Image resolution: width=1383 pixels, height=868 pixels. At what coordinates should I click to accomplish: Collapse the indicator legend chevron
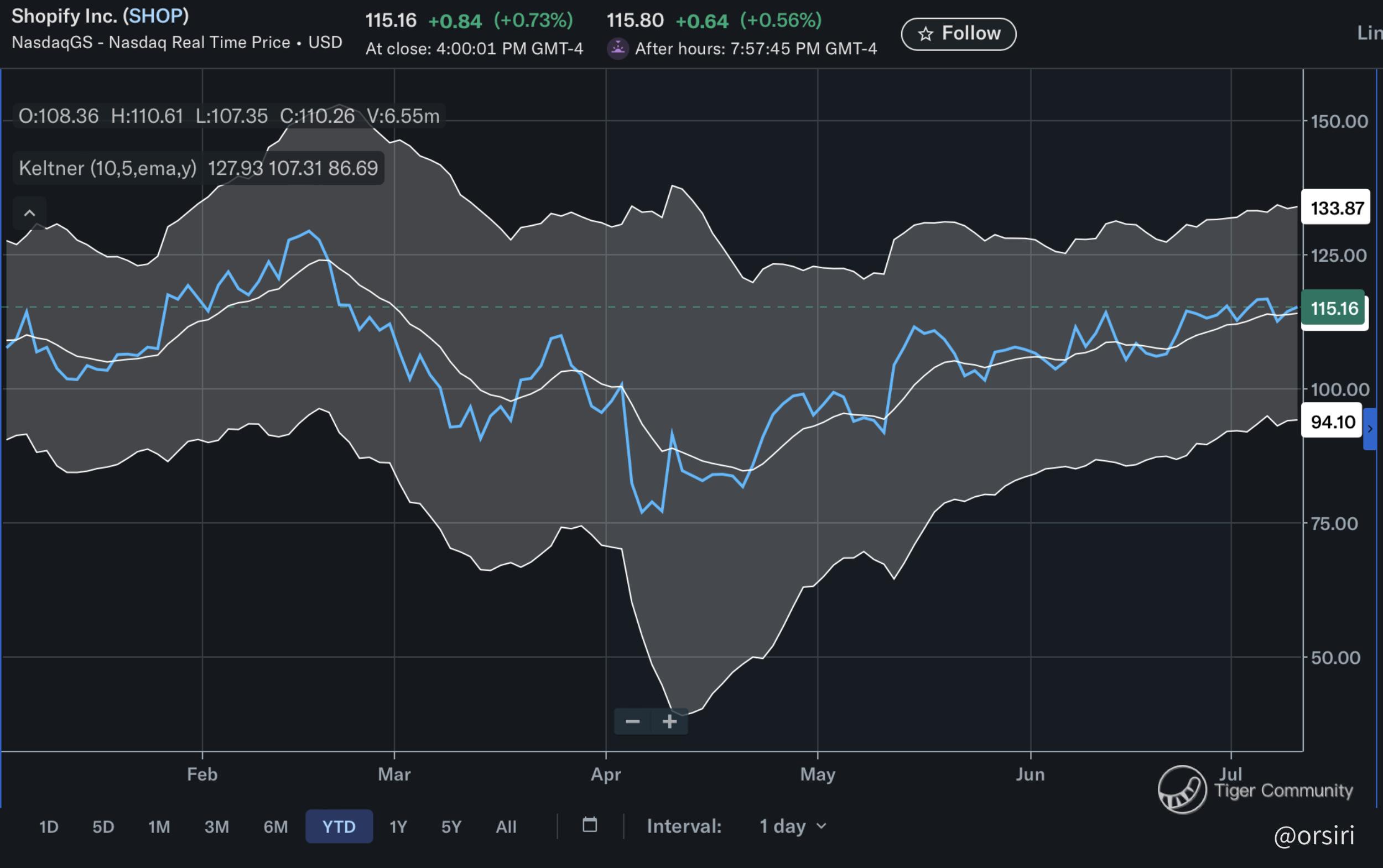[x=29, y=214]
